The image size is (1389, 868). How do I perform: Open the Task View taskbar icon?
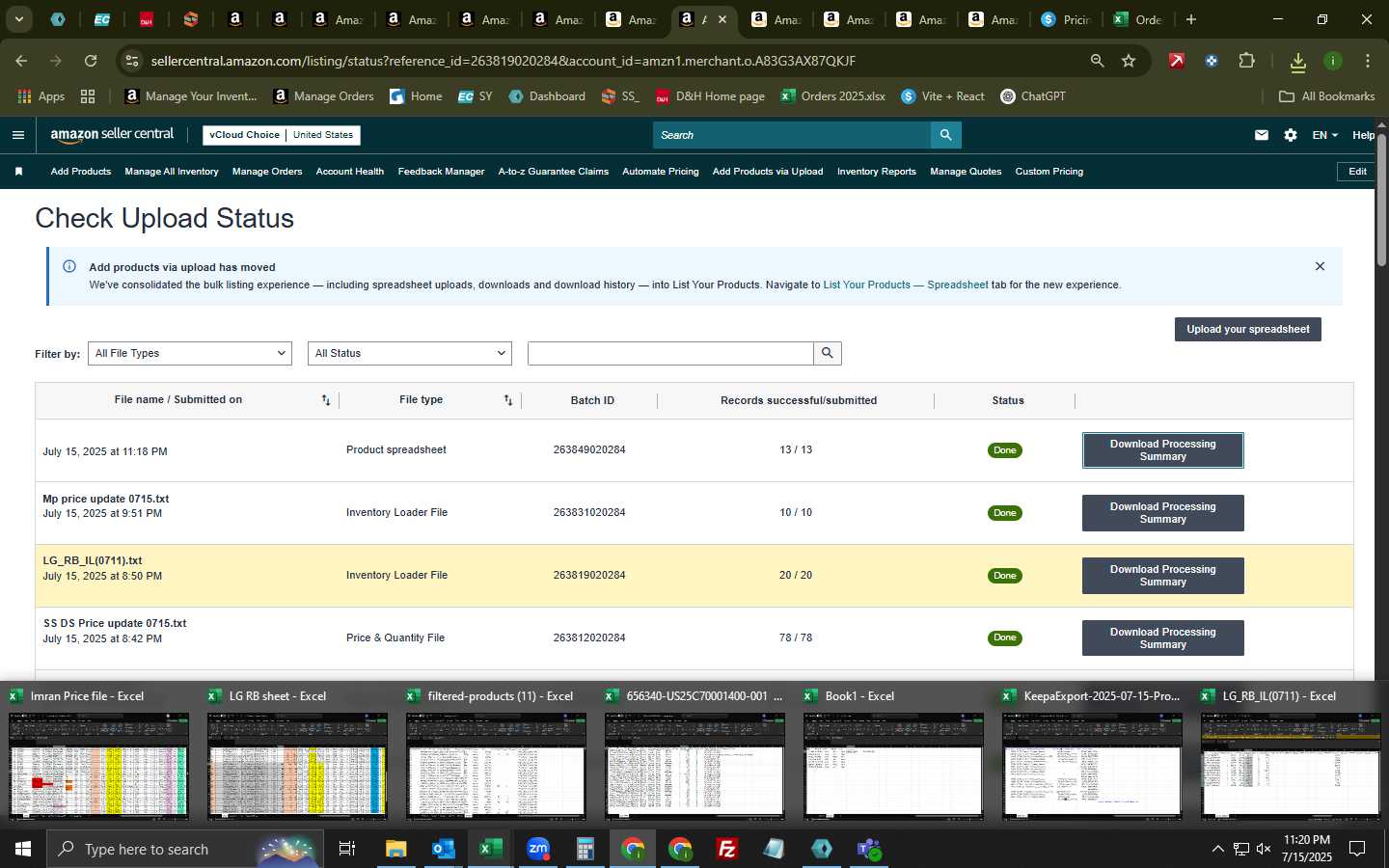click(x=346, y=849)
